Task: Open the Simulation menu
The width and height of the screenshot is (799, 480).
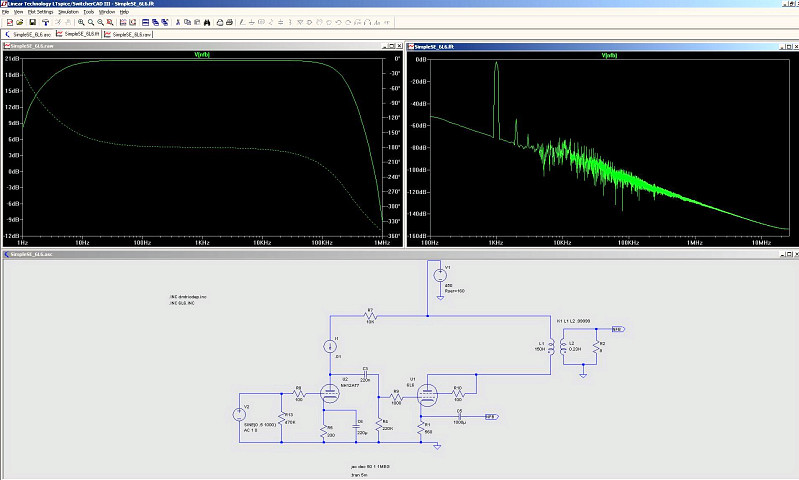Action: tap(68, 12)
